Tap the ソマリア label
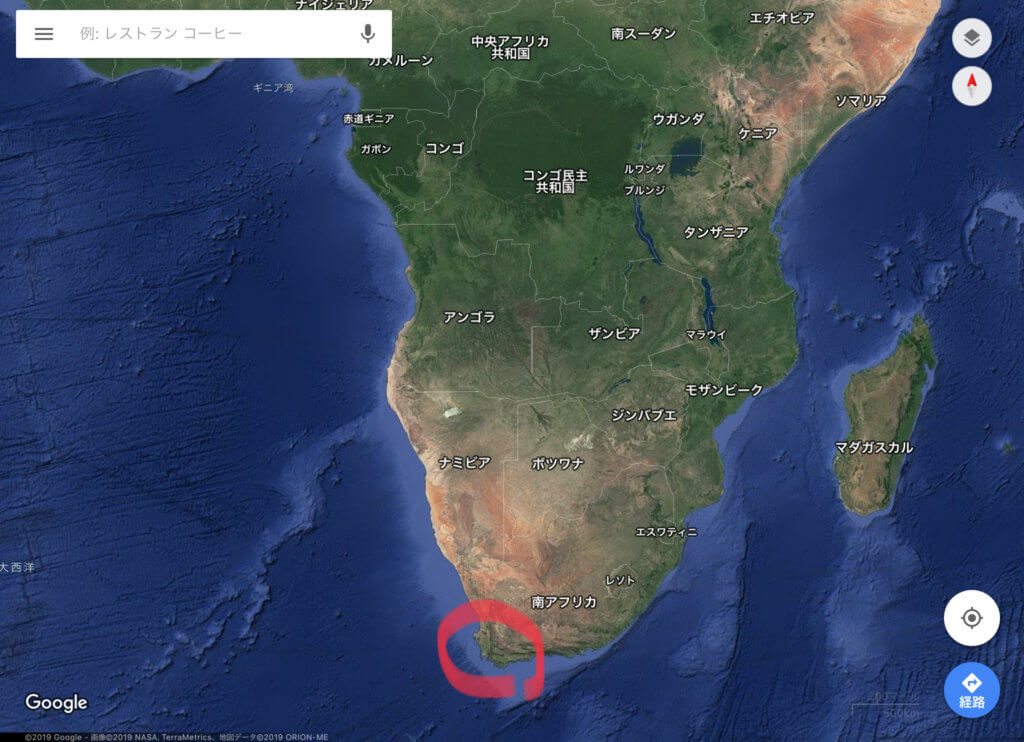Viewport: 1024px width, 742px height. pos(861,101)
